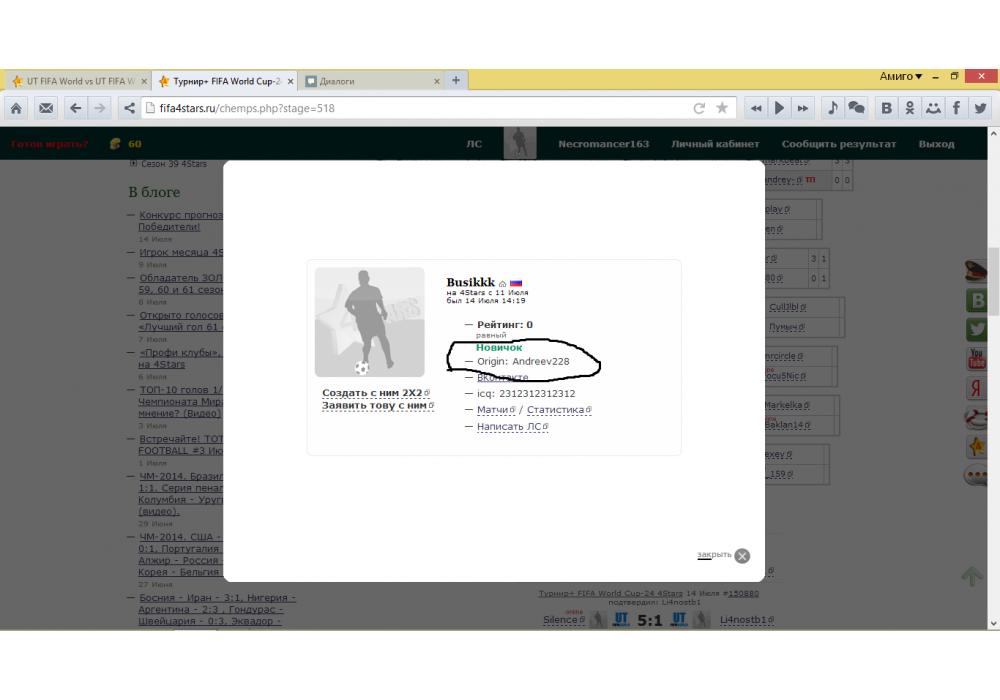This screenshot has width=1000, height=700.
Task: Open the Амиго browser menu dropdown
Action: point(901,77)
